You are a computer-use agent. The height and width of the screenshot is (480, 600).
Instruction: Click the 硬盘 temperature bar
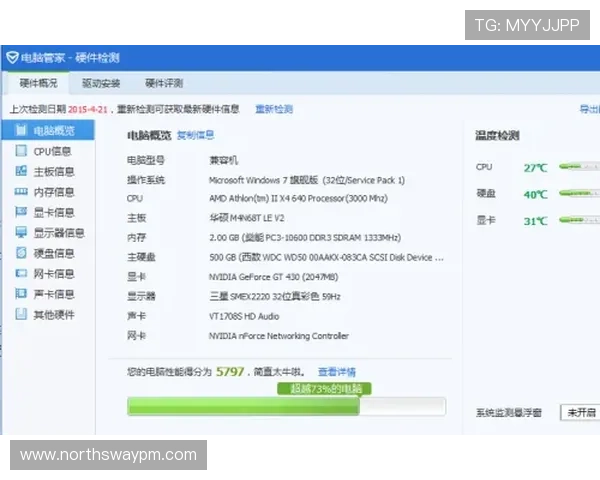579,193
